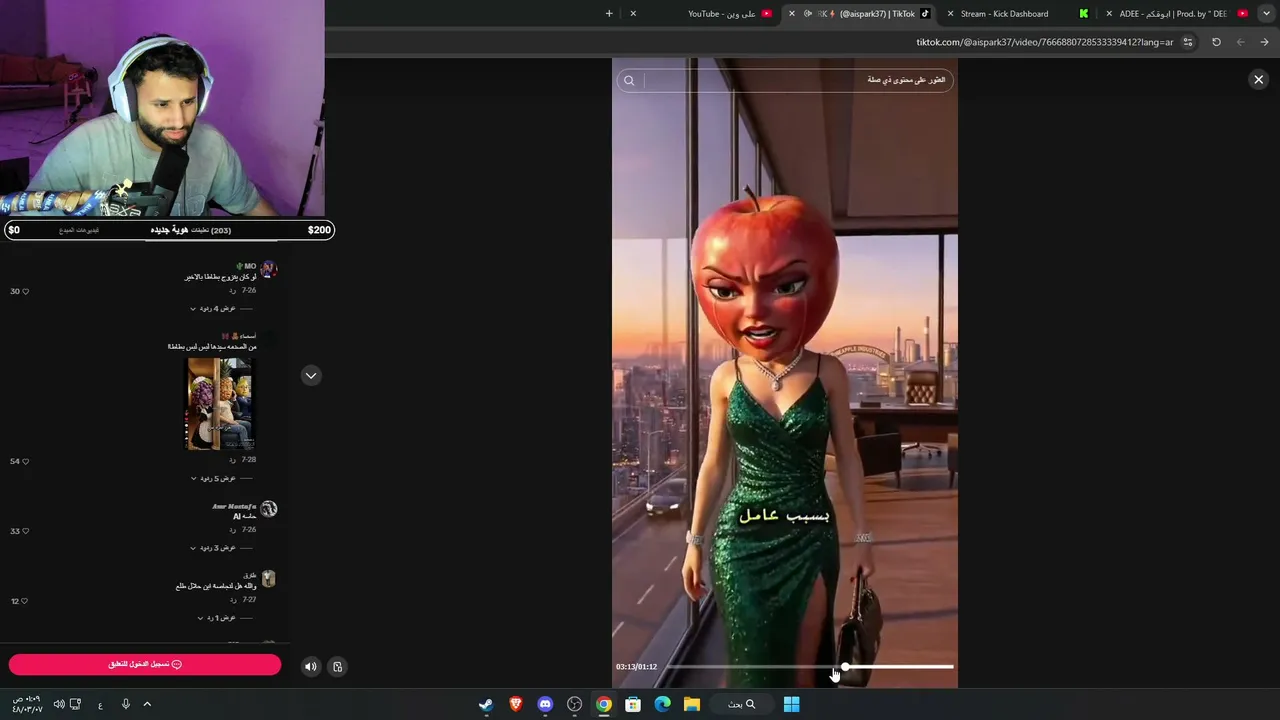The height and width of the screenshot is (720, 1280).
Task: Mute the TikTok video sound
Action: (x=310, y=667)
